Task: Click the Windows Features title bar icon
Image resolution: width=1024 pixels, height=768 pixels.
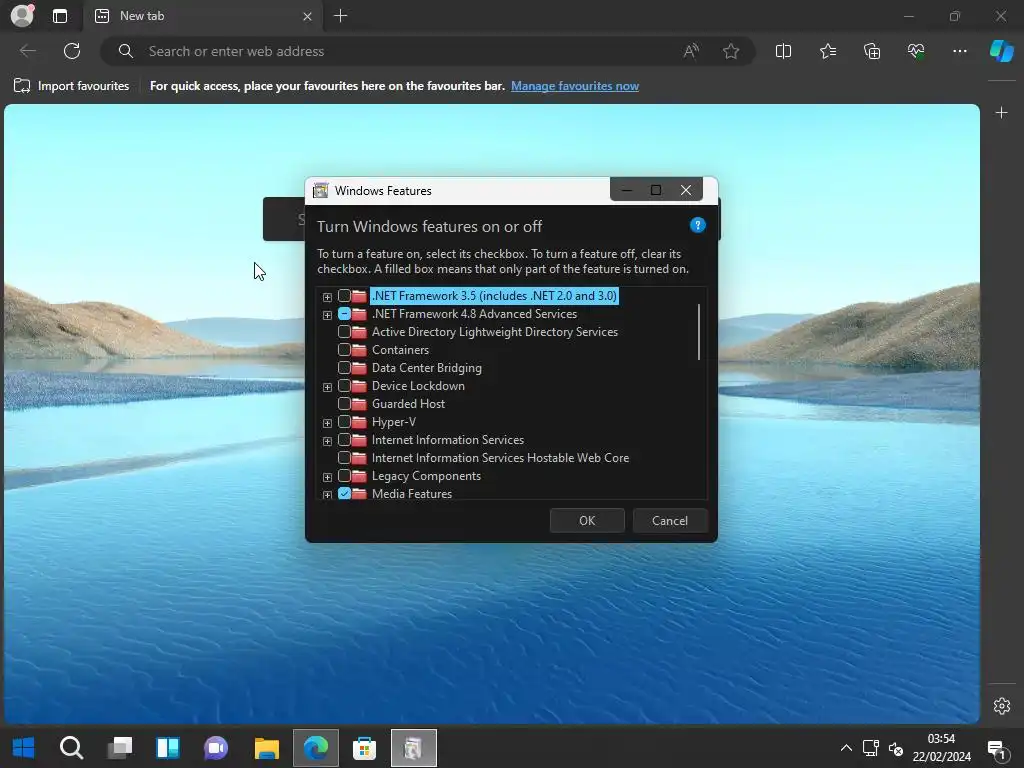Action: pyautogui.click(x=320, y=191)
